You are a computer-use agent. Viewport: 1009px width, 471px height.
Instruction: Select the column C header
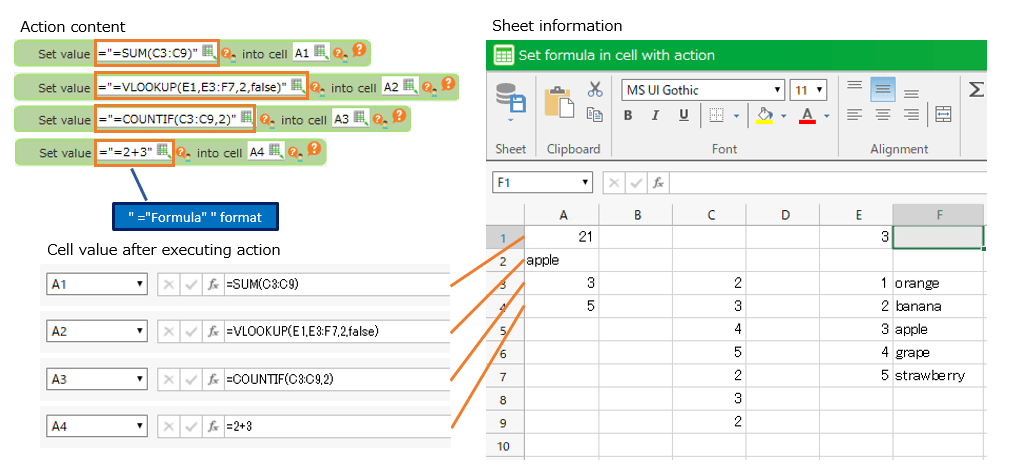(x=709, y=214)
